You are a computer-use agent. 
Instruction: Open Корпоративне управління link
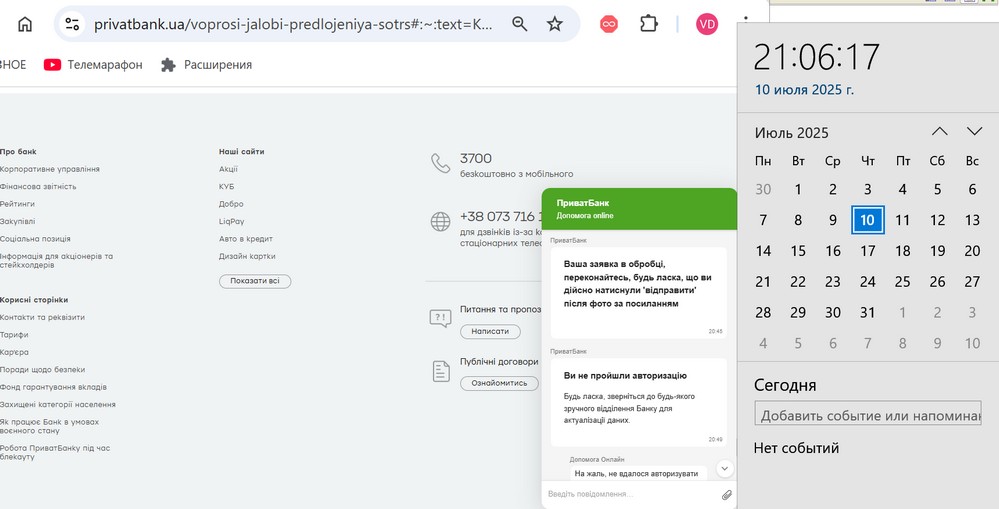tap(50, 169)
